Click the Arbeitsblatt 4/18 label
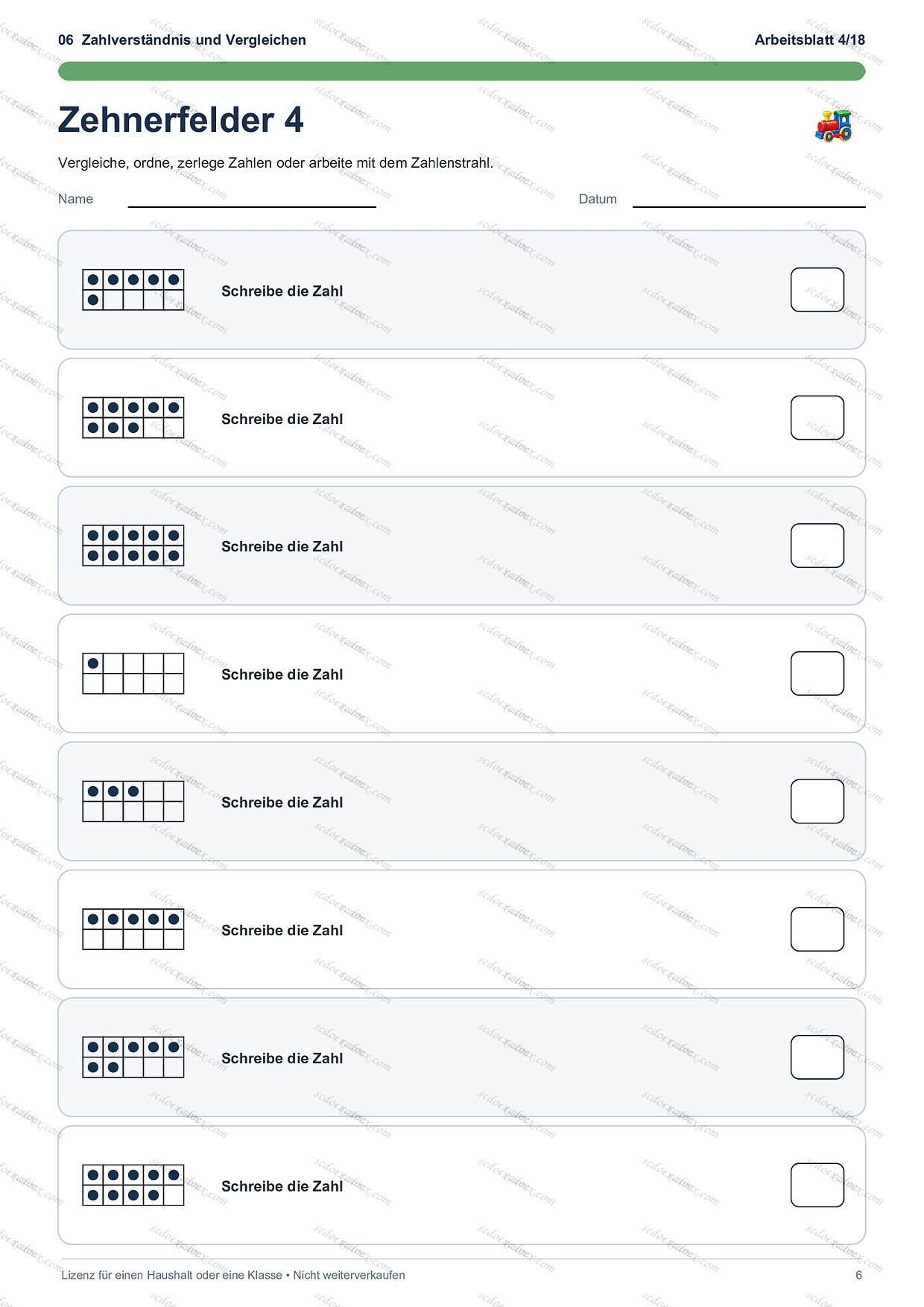Image resolution: width=924 pixels, height=1307 pixels. [x=810, y=40]
